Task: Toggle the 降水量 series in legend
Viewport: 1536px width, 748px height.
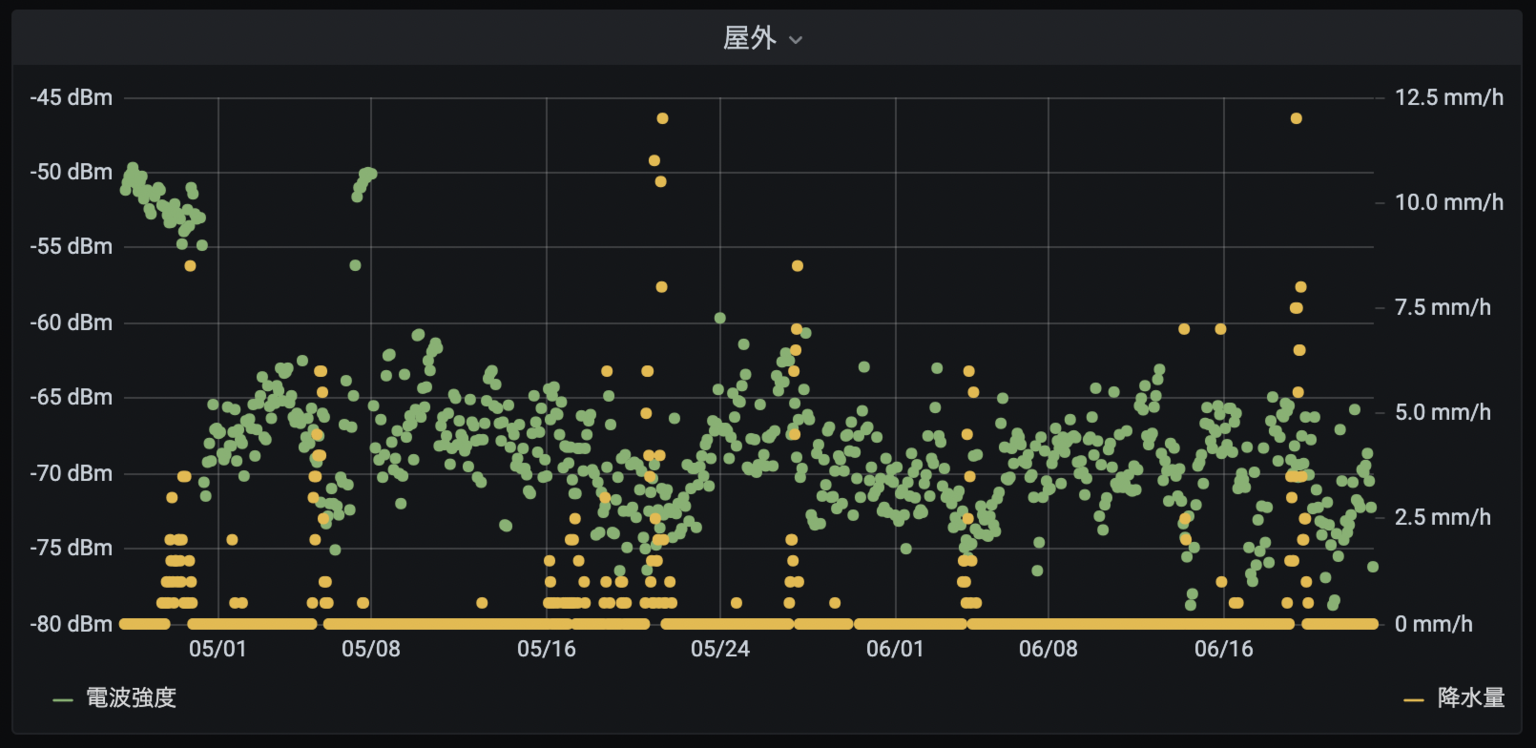Action: 1471,698
